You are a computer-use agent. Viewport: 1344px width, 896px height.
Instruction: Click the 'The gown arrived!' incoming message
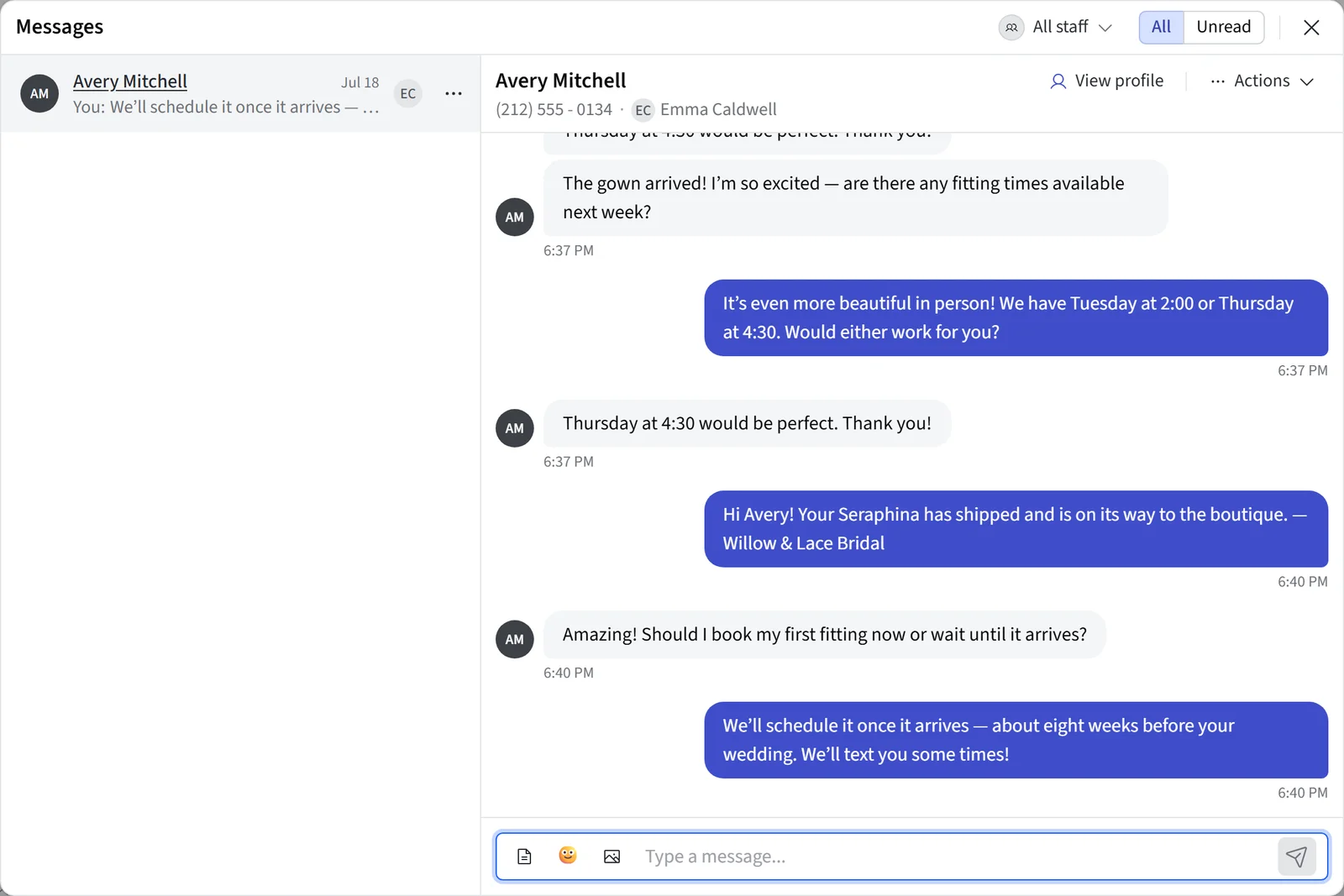point(855,197)
